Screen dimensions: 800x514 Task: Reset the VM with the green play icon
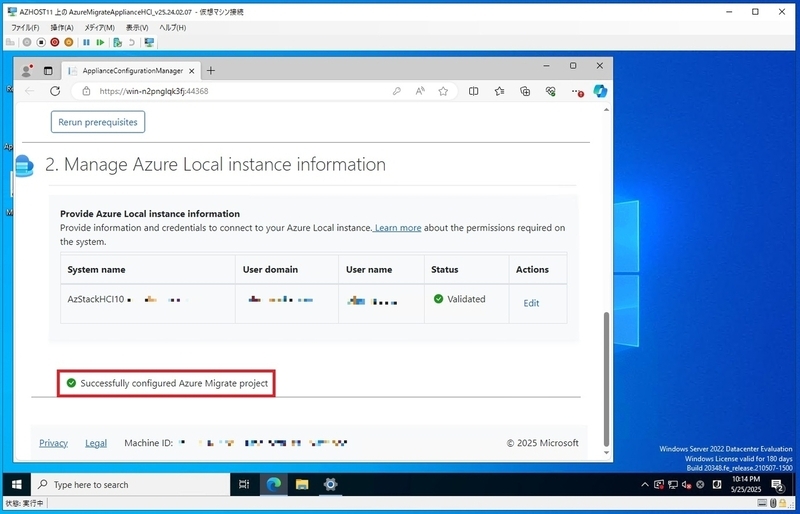100,42
